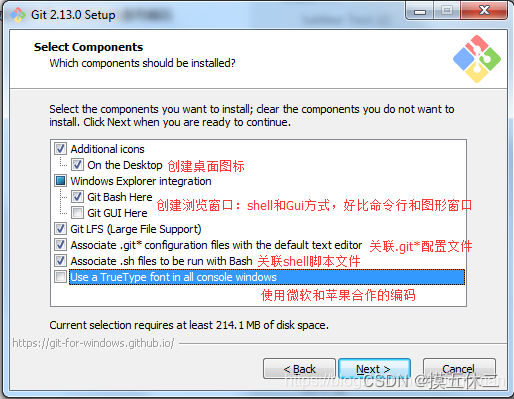Toggle the On the Desktop checkbox

point(77,165)
